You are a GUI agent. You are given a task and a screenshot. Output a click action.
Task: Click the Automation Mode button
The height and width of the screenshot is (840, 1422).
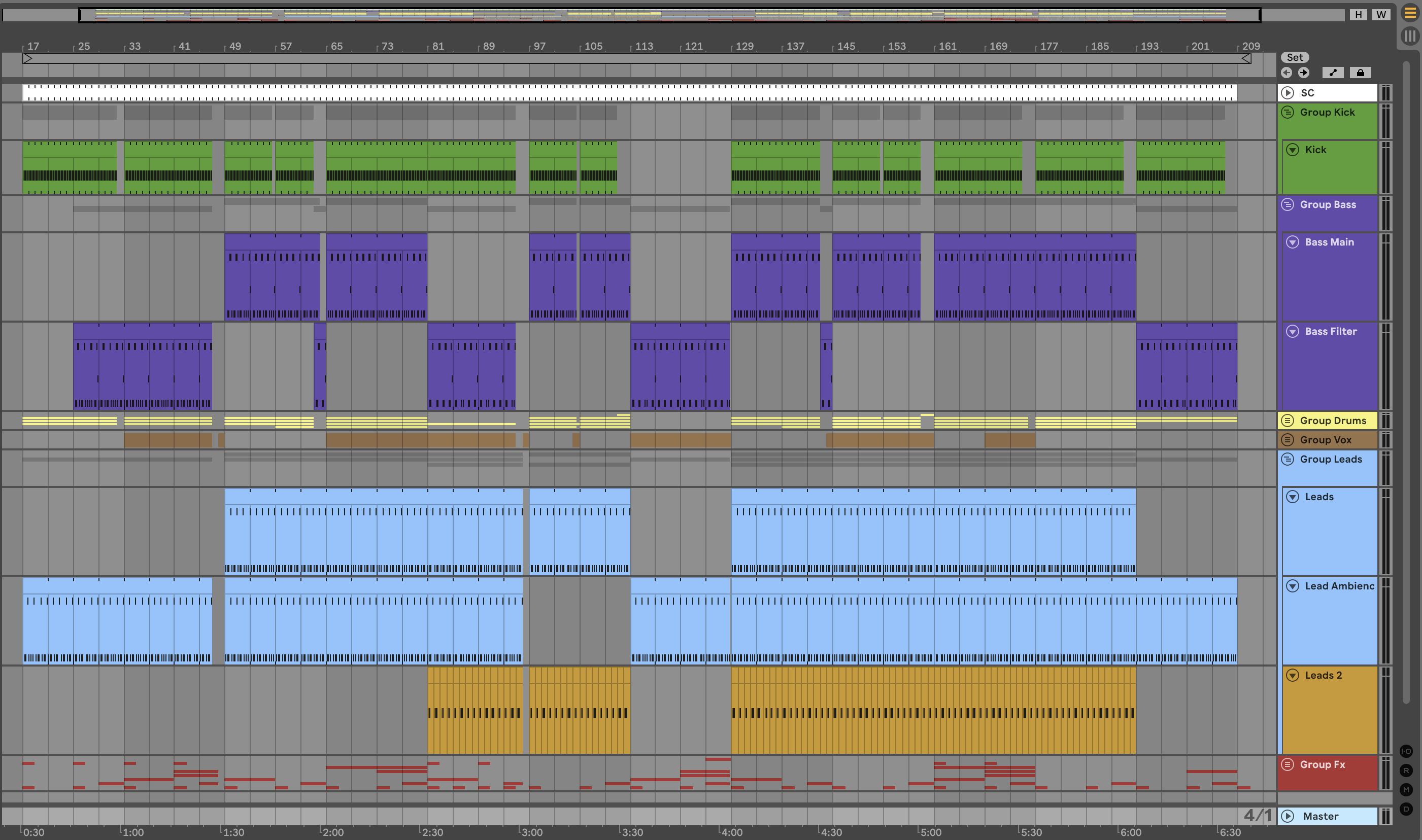pyautogui.click(x=1333, y=73)
